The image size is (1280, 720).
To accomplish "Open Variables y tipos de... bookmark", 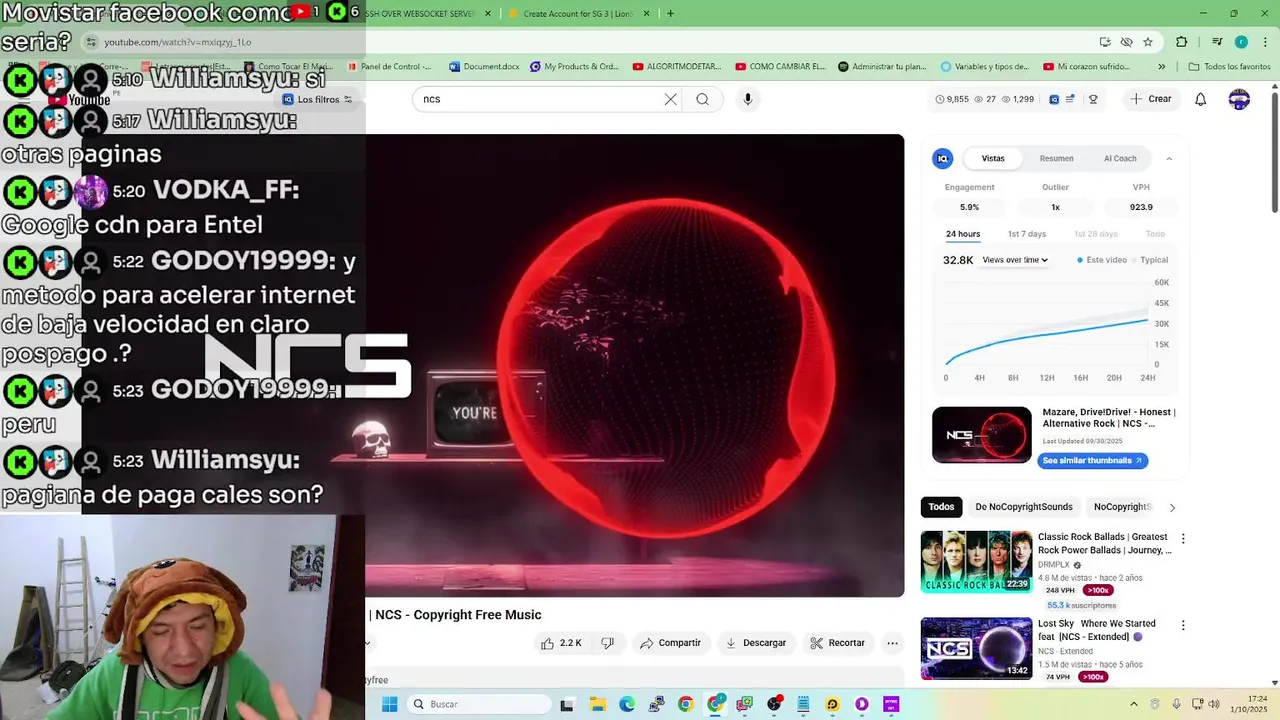I will click(985, 67).
